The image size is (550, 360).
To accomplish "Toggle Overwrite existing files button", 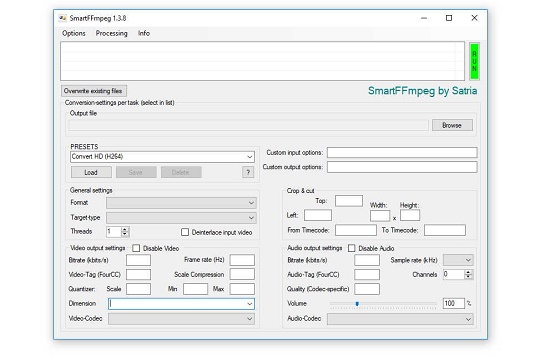I will [94, 91].
